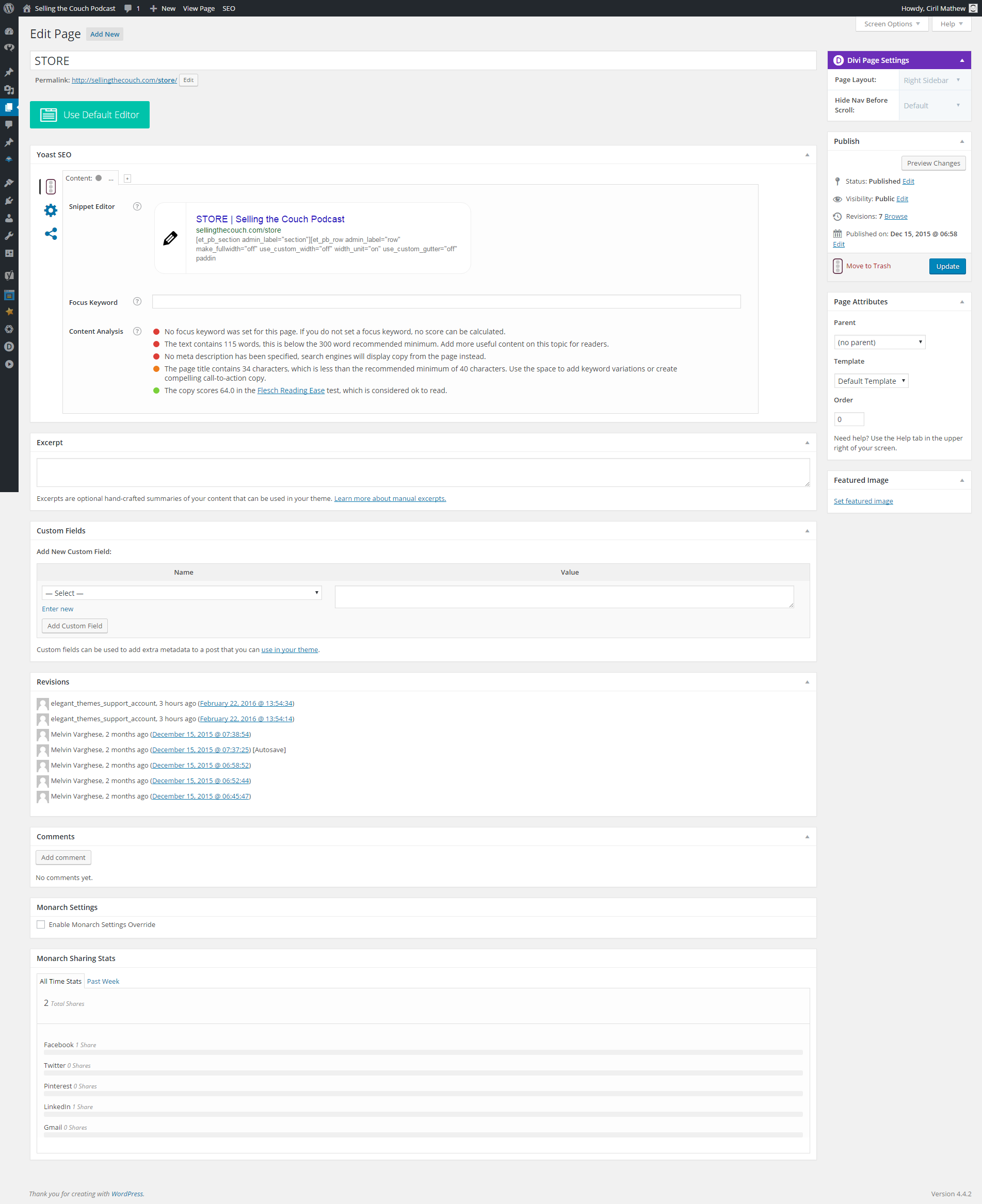Click Add New next to Edit Page
Screen dimensions: 982x1204
(105, 34)
